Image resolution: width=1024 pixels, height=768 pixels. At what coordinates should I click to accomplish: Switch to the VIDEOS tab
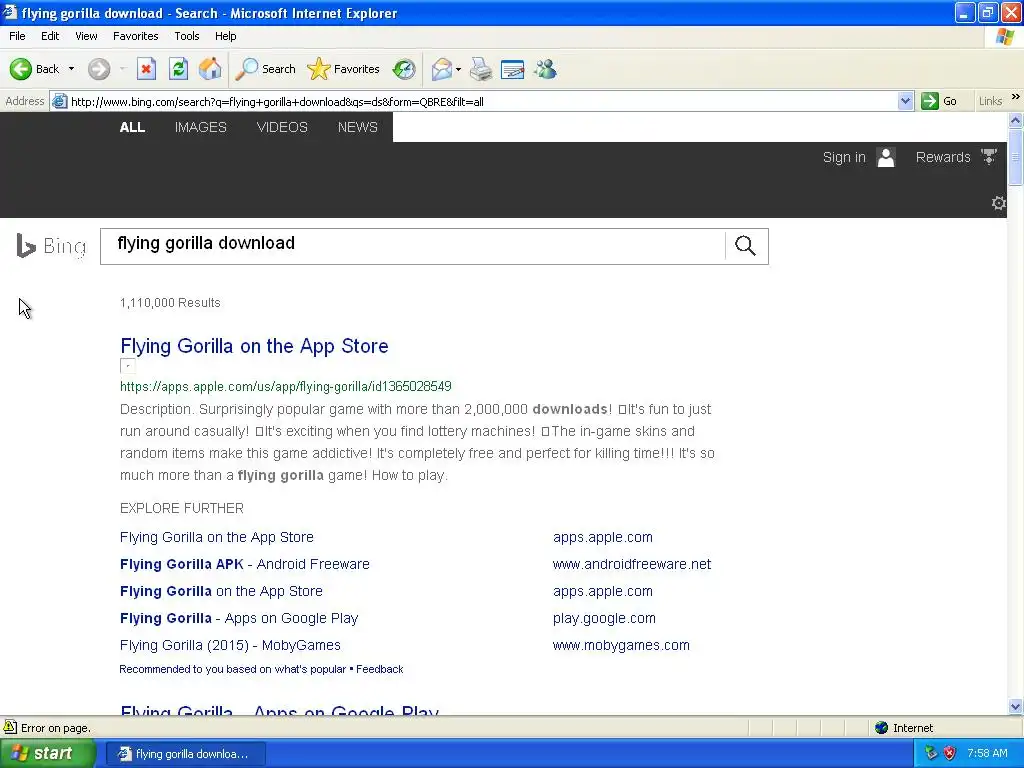tap(282, 127)
